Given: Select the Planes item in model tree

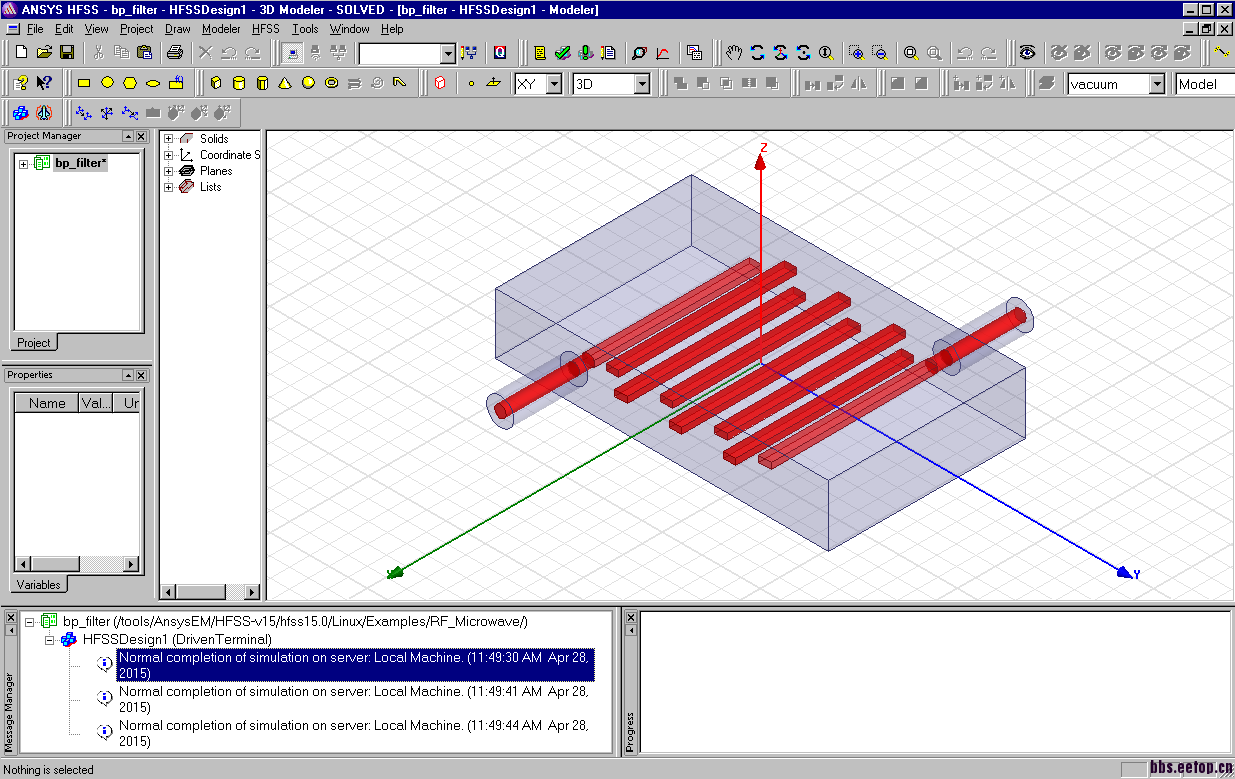Looking at the screenshot, I should 215,171.
